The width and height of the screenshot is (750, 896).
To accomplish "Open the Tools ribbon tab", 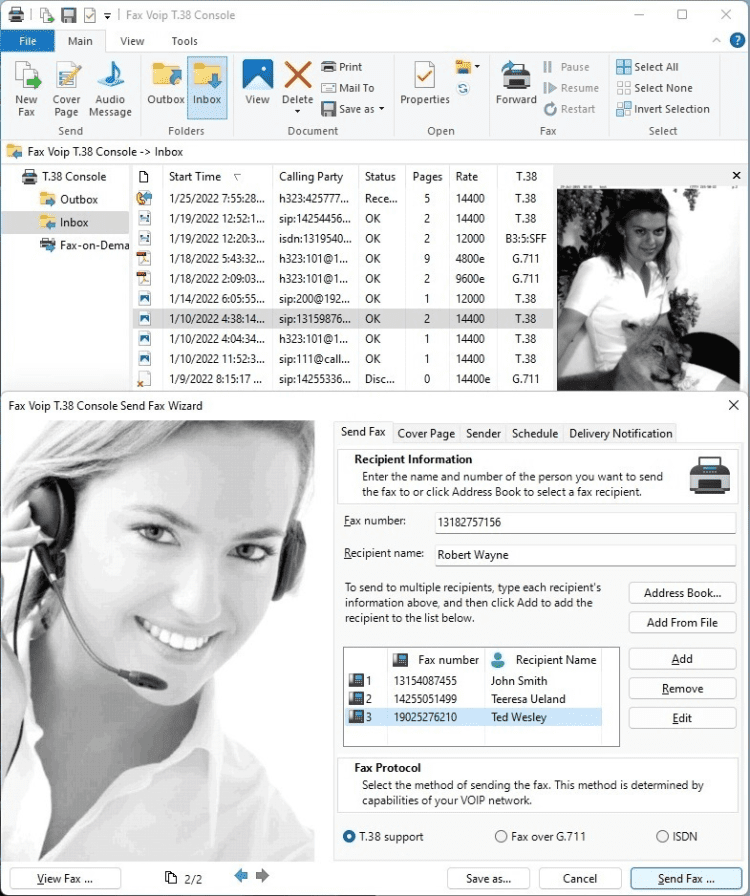I will (184, 41).
